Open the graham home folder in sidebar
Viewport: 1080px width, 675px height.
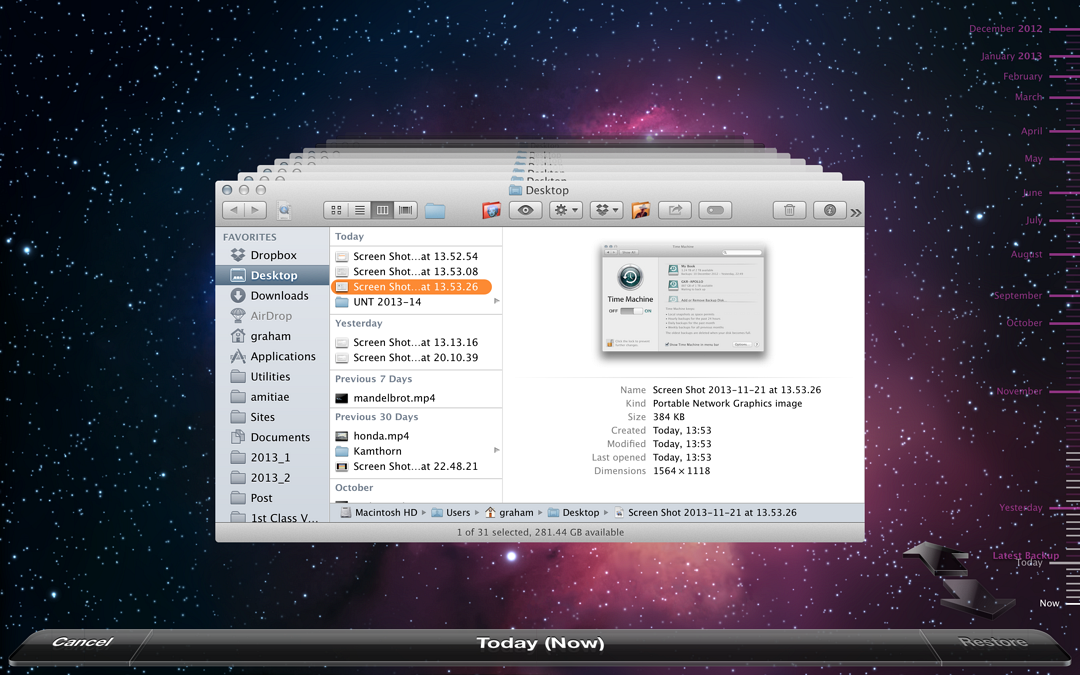[272, 336]
